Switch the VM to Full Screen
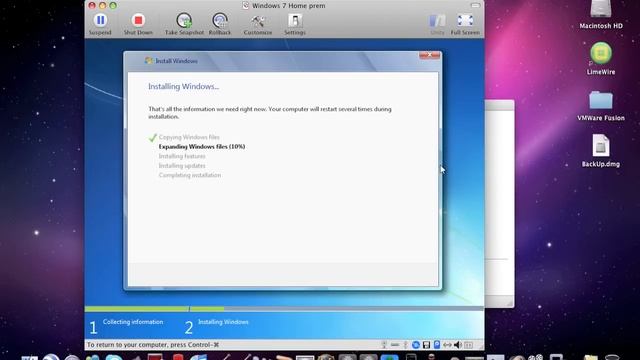 tap(465, 24)
